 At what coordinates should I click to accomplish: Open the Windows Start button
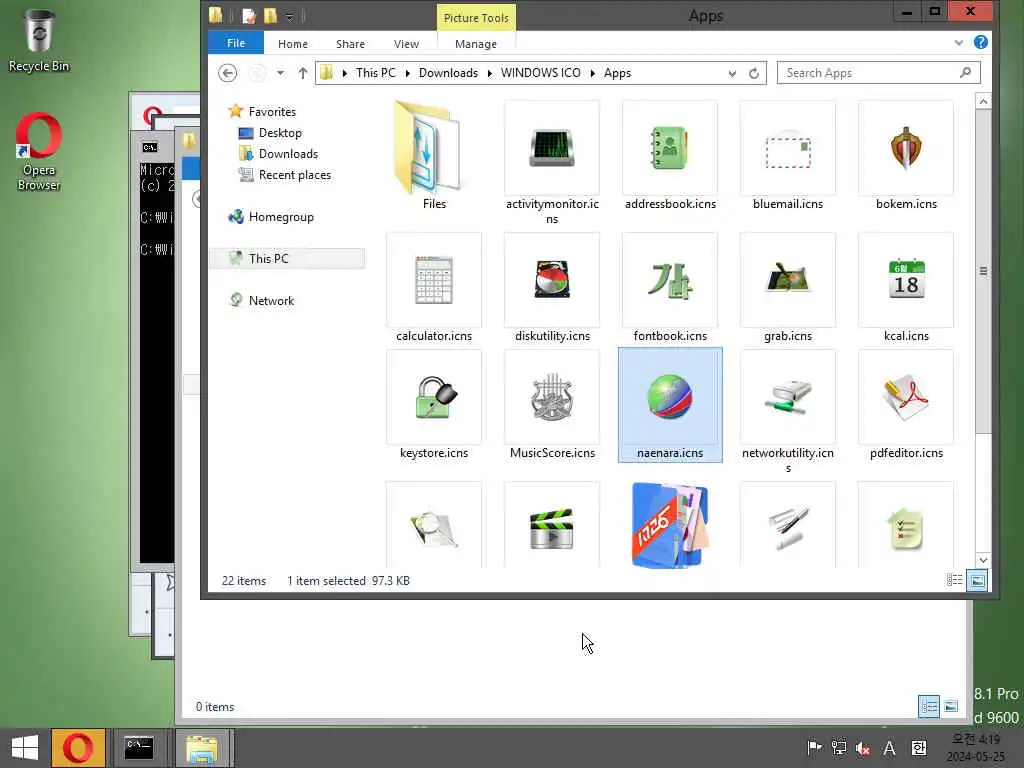point(25,748)
